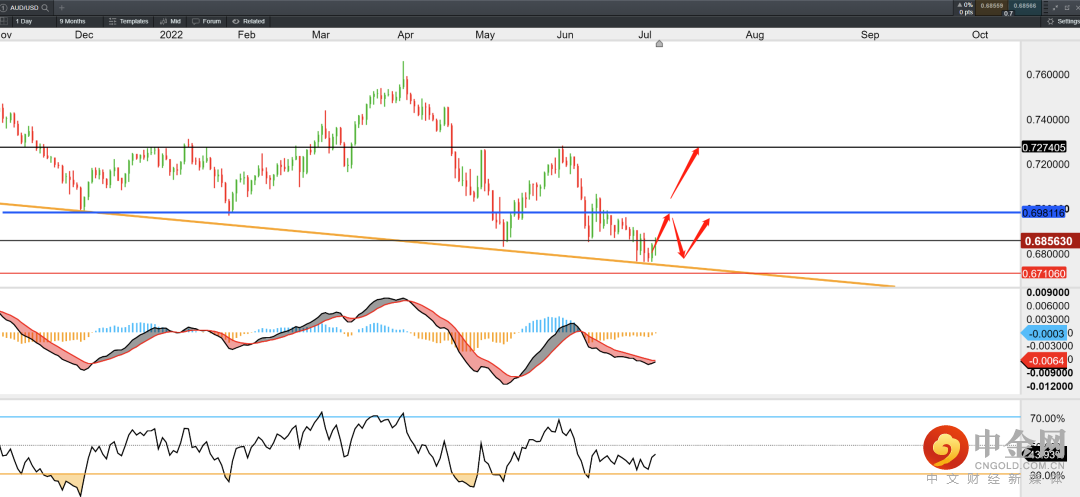The height and width of the screenshot is (497, 1080).
Task: Show Related instruments
Action: pyautogui.click(x=248, y=21)
